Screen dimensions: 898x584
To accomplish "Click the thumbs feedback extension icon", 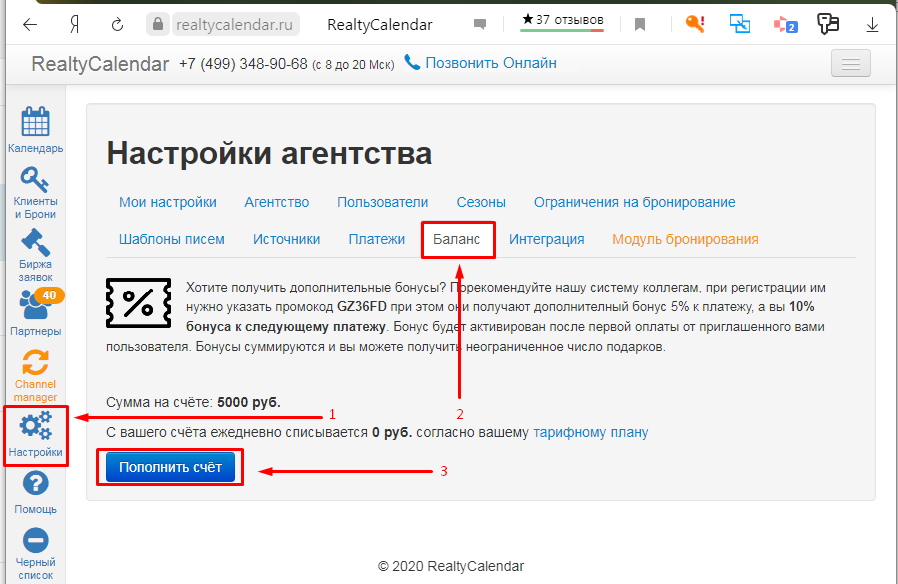I will 828,24.
